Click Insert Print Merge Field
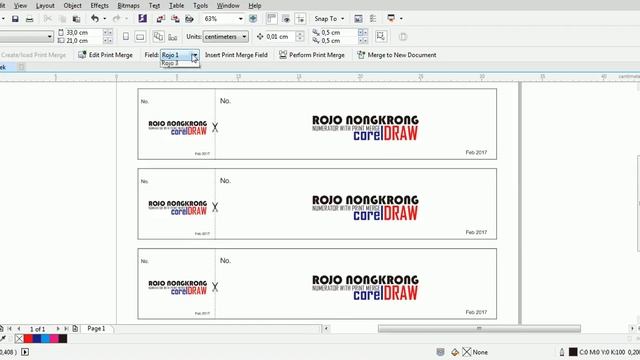 (x=236, y=55)
